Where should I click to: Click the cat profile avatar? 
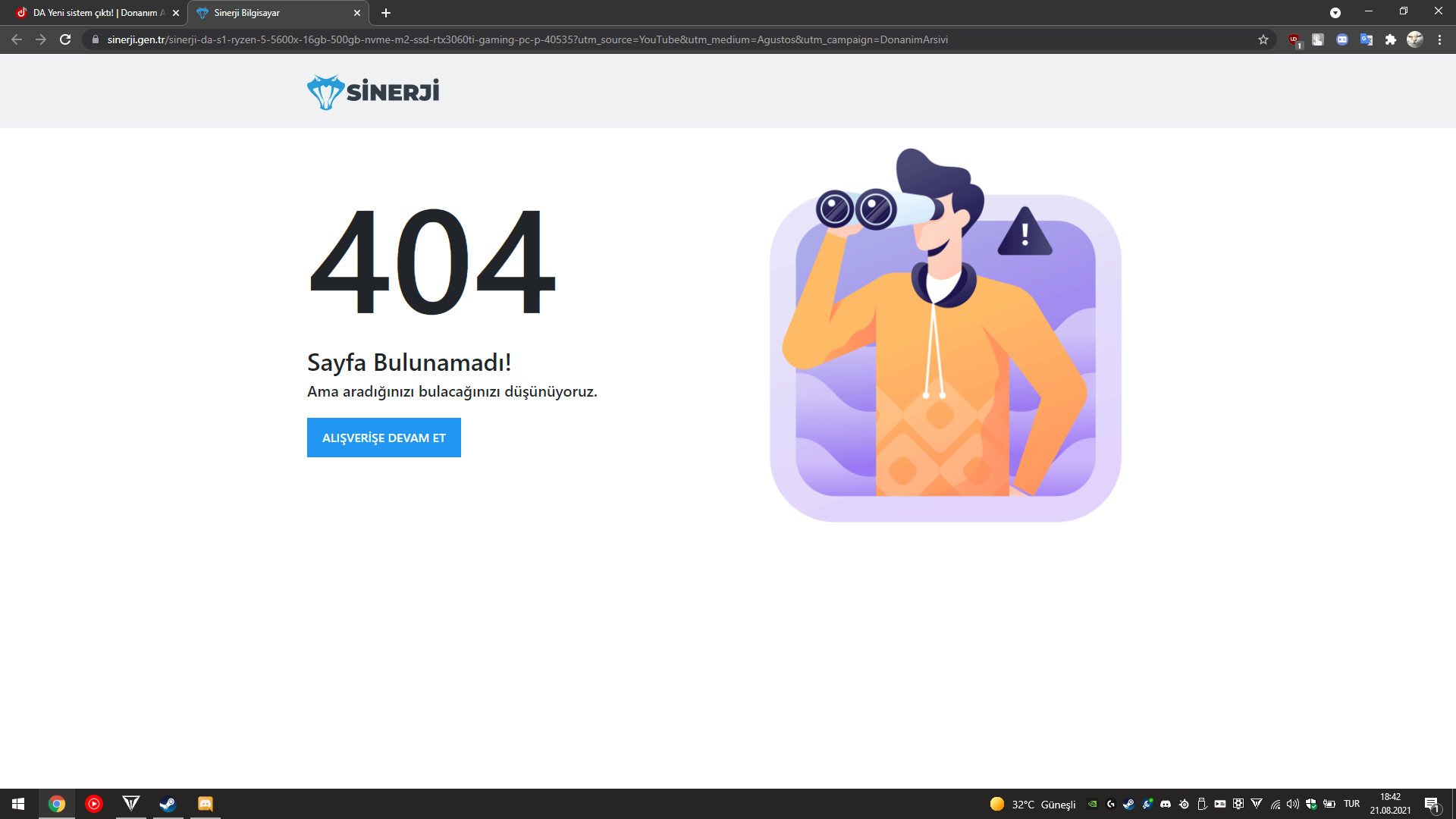(1415, 39)
